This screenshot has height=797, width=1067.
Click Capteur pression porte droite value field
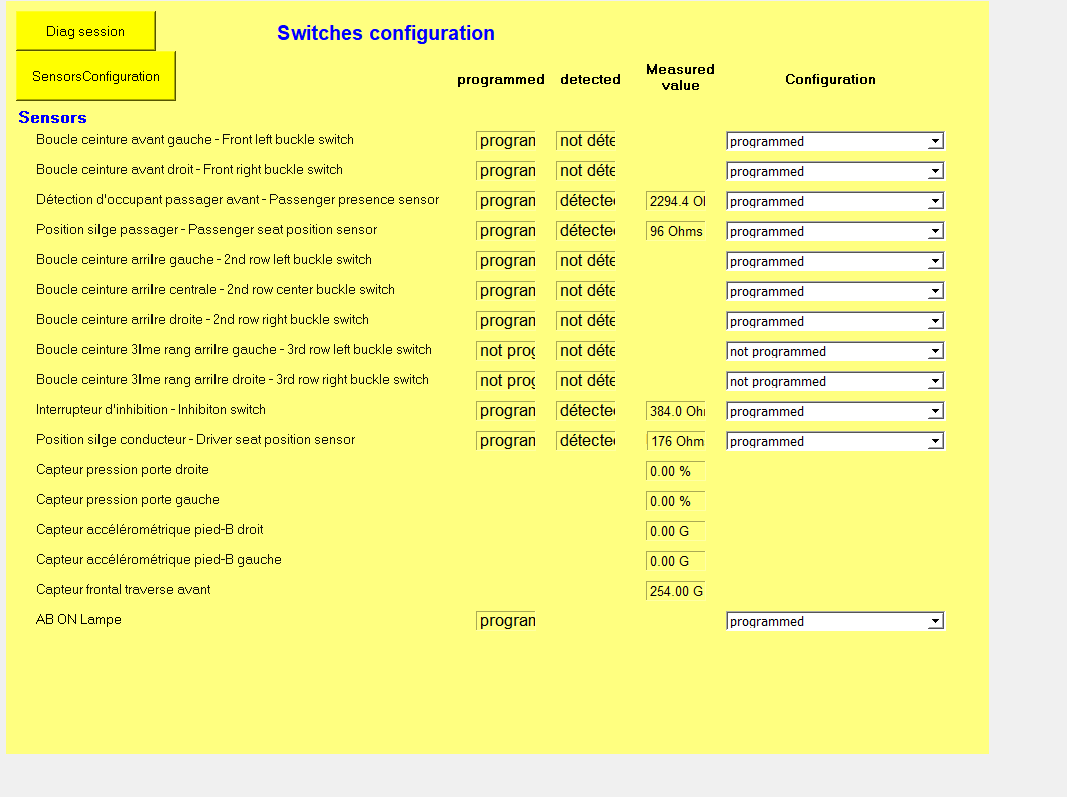pos(676,471)
